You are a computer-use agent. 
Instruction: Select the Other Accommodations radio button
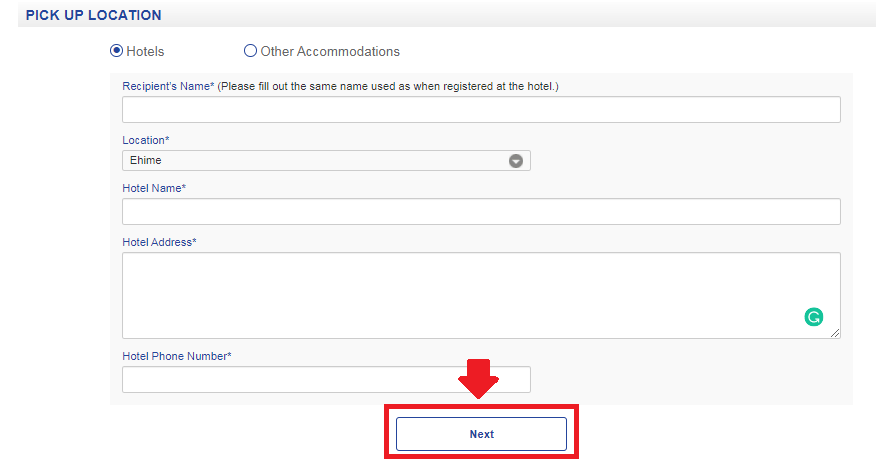250,51
